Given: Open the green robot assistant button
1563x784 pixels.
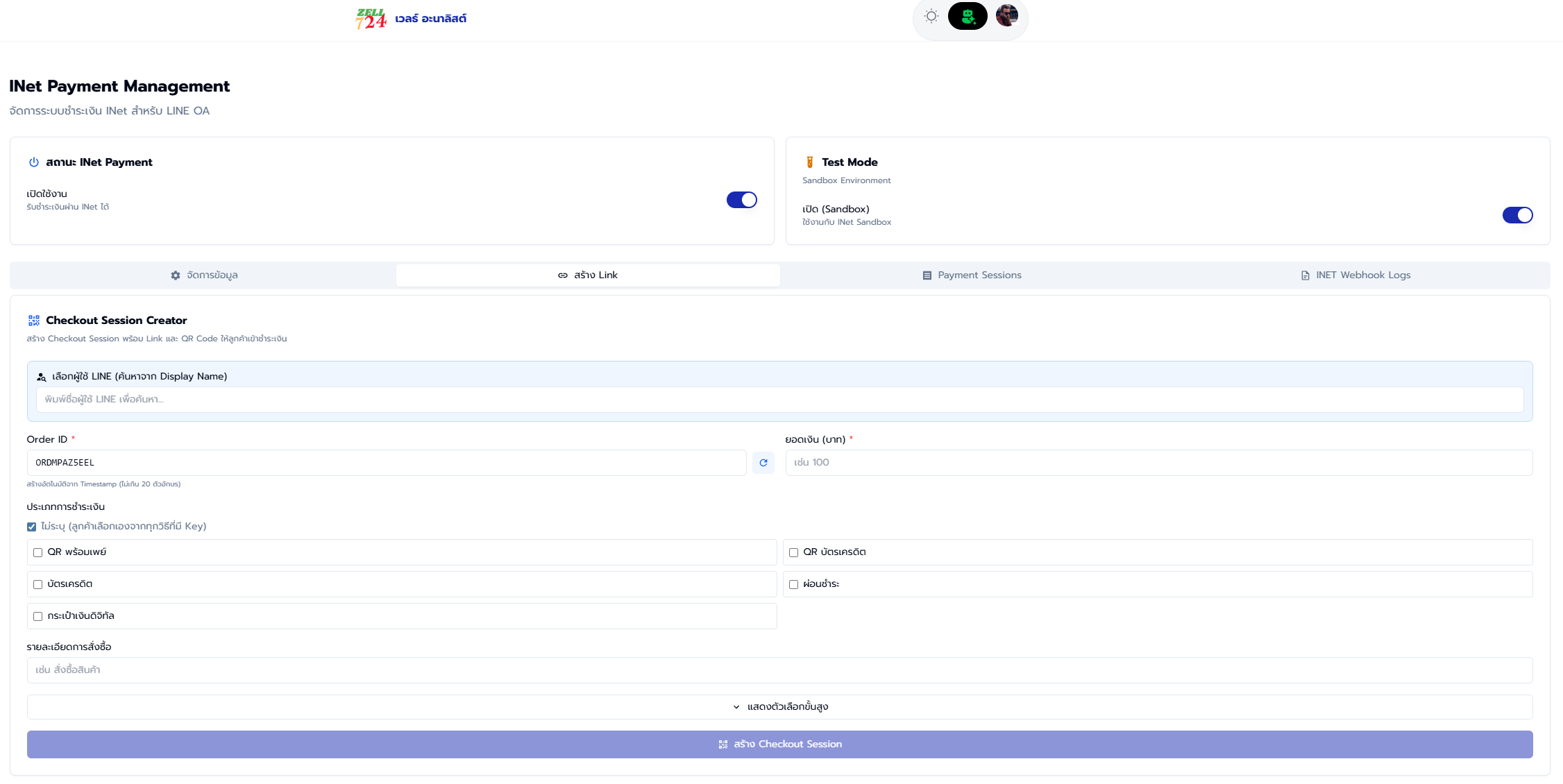Looking at the screenshot, I should (968, 16).
